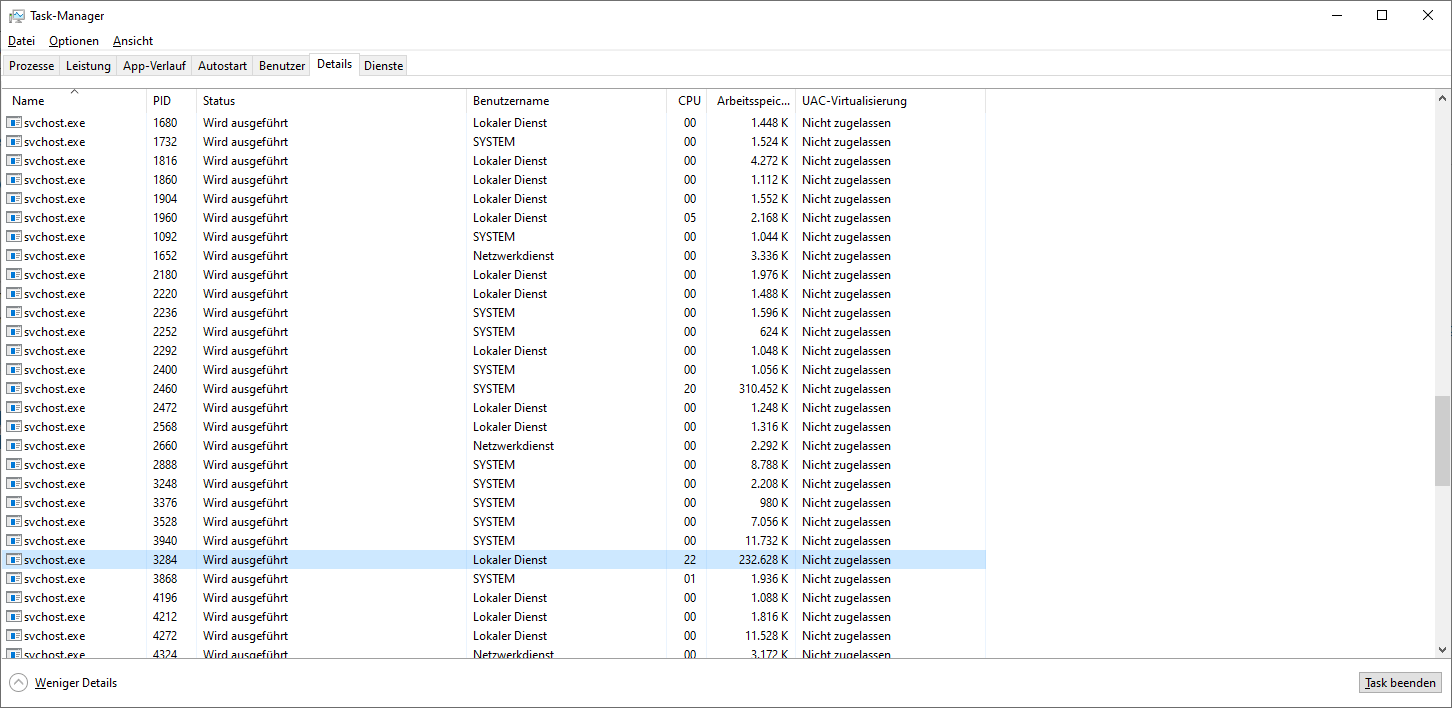1452x708 pixels.
Task: Select memory value 310.452 K
Action: point(766,389)
